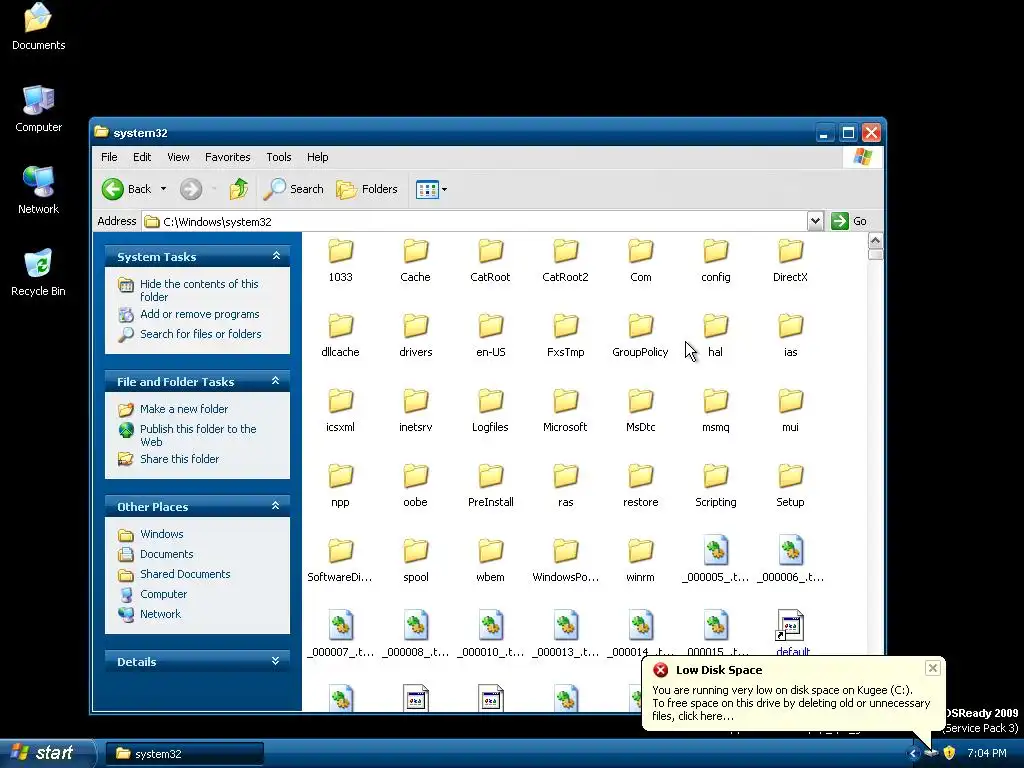Go up one folder level
The height and width of the screenshot is (768, 1024).
(238, 189)
